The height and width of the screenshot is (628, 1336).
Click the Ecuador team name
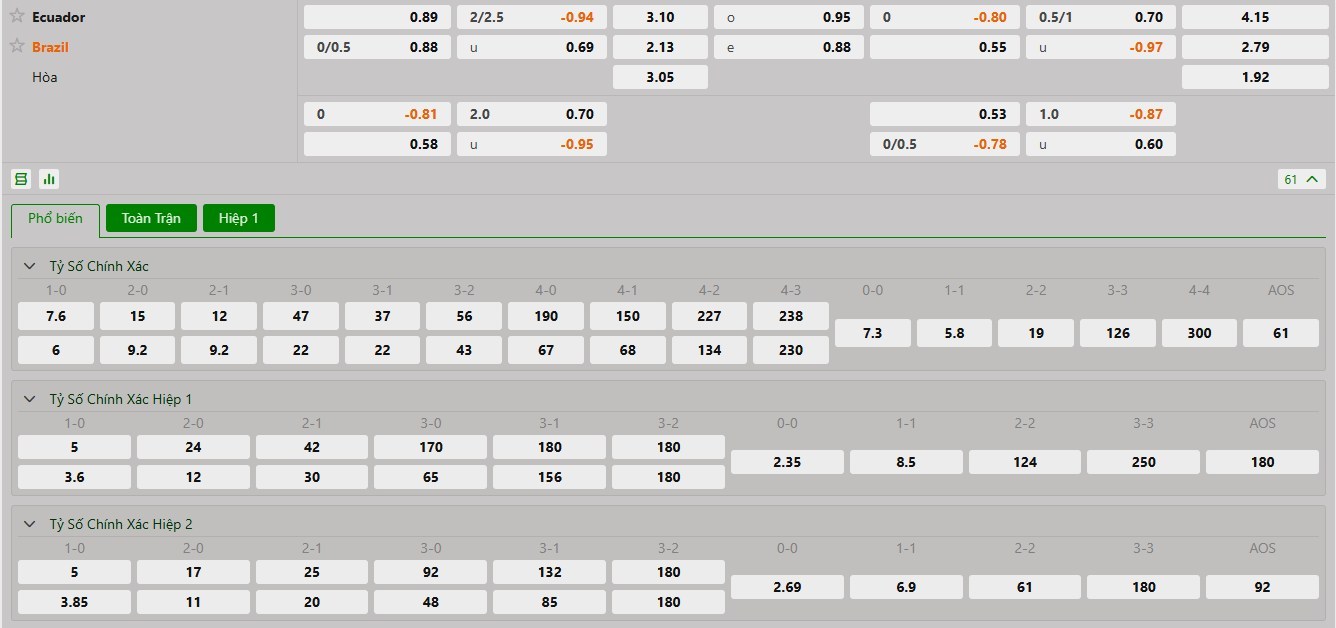point(58,17)
